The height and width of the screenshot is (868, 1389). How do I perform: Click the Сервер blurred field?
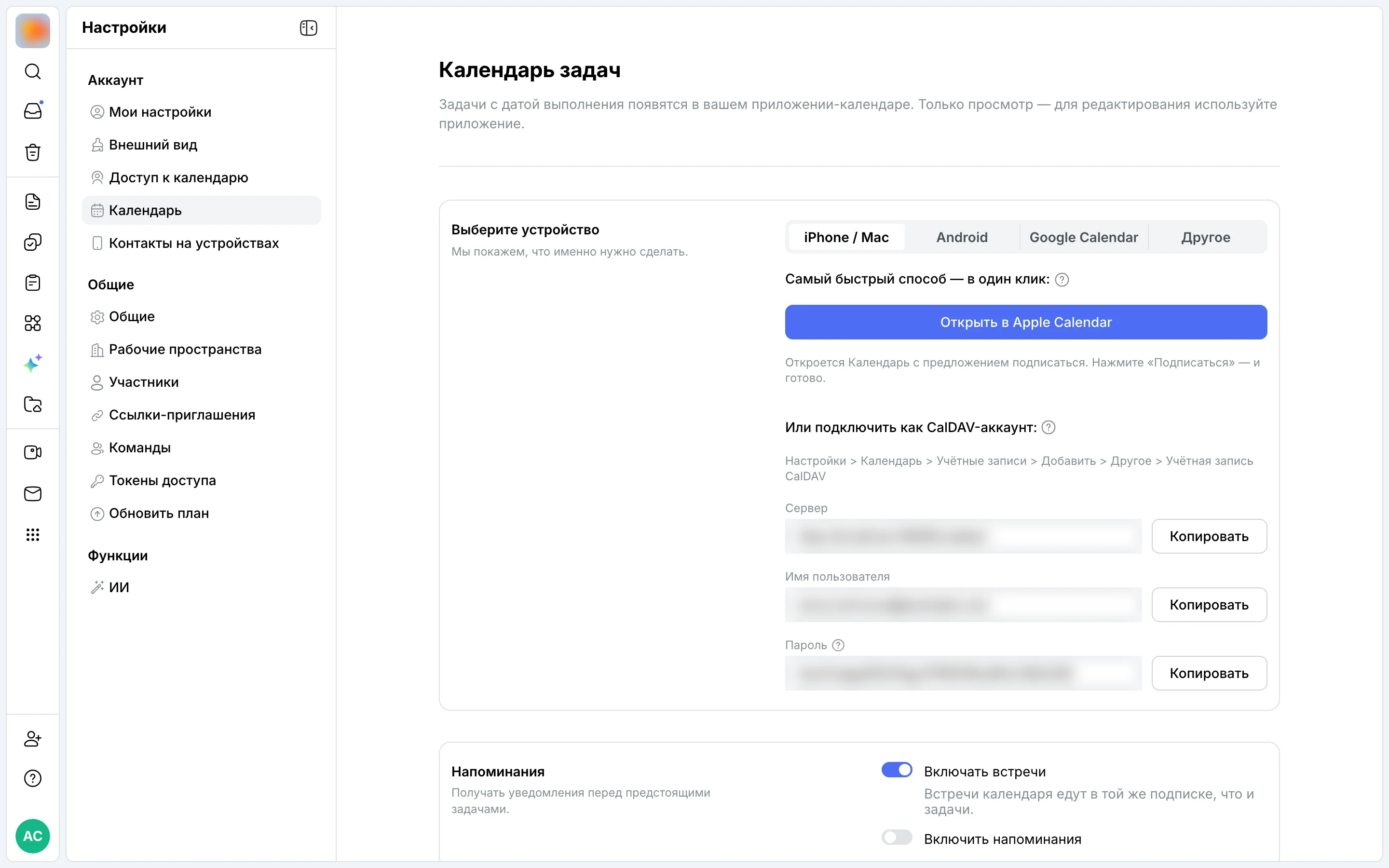pyautogui.click(x=963, y=536)
